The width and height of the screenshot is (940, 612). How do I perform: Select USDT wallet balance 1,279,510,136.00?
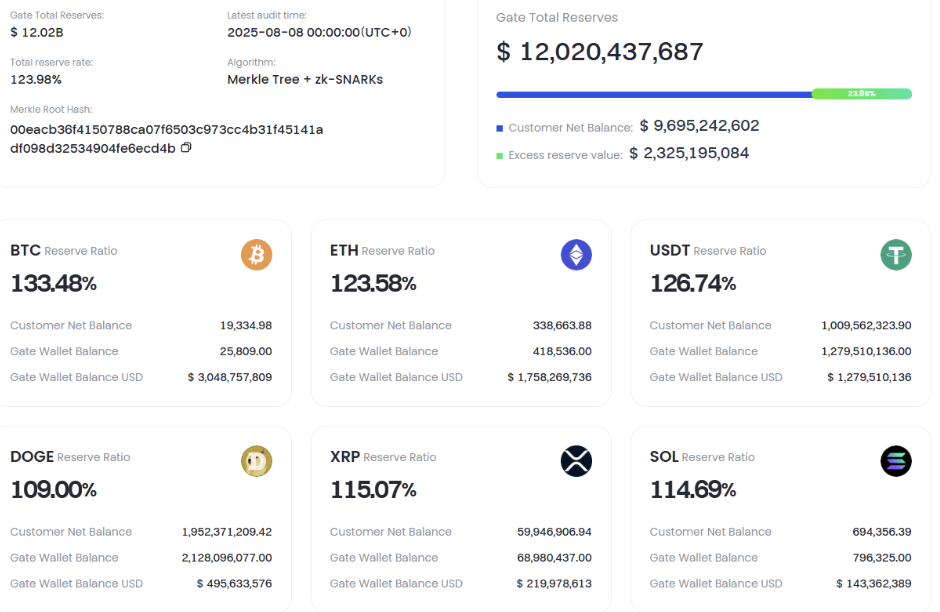[x=866, y=351]
